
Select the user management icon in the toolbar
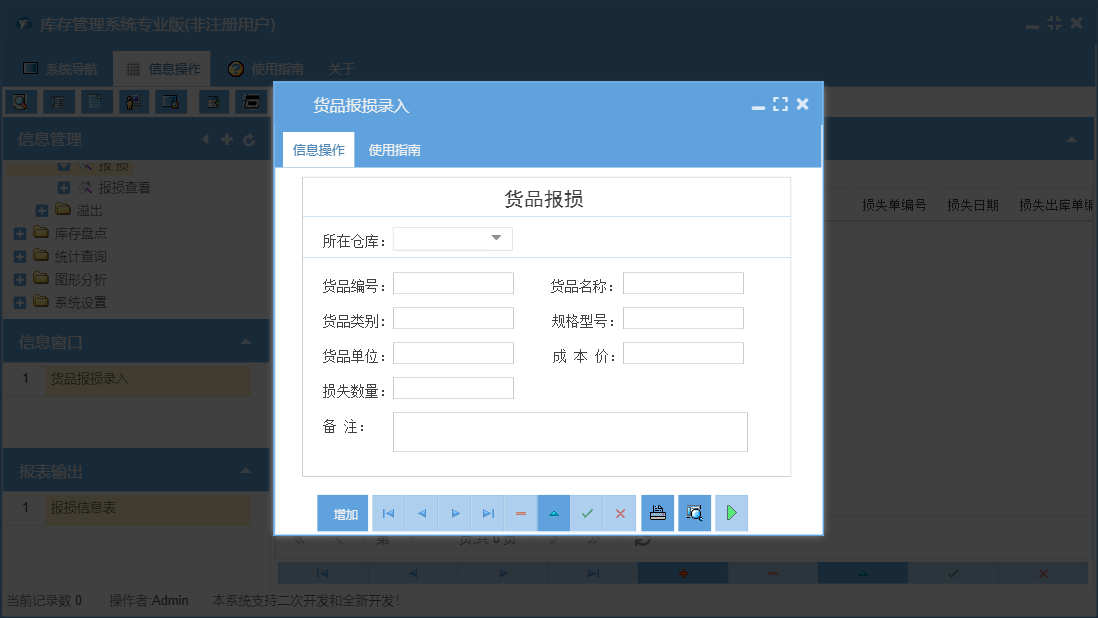(x=134, y=101)
